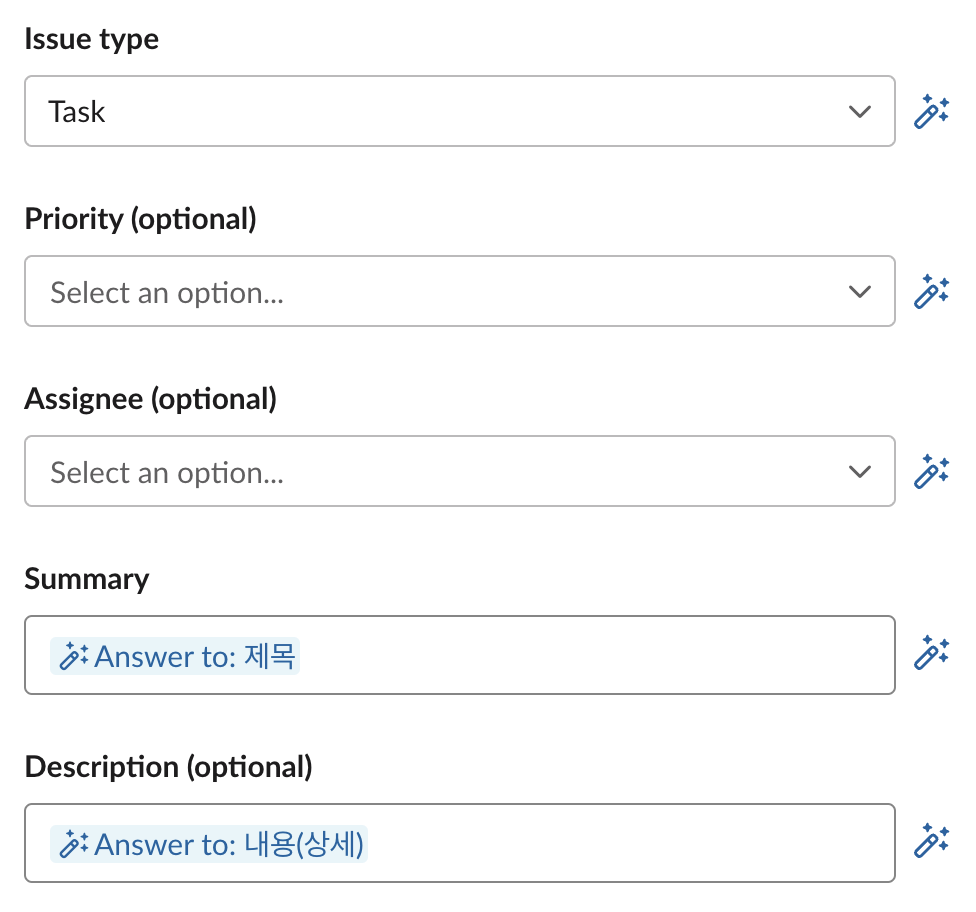Select the 'Answer to: 내용(상세)' variable token
The width and height of the screenshot is (976, 912).
click(228, 845)
